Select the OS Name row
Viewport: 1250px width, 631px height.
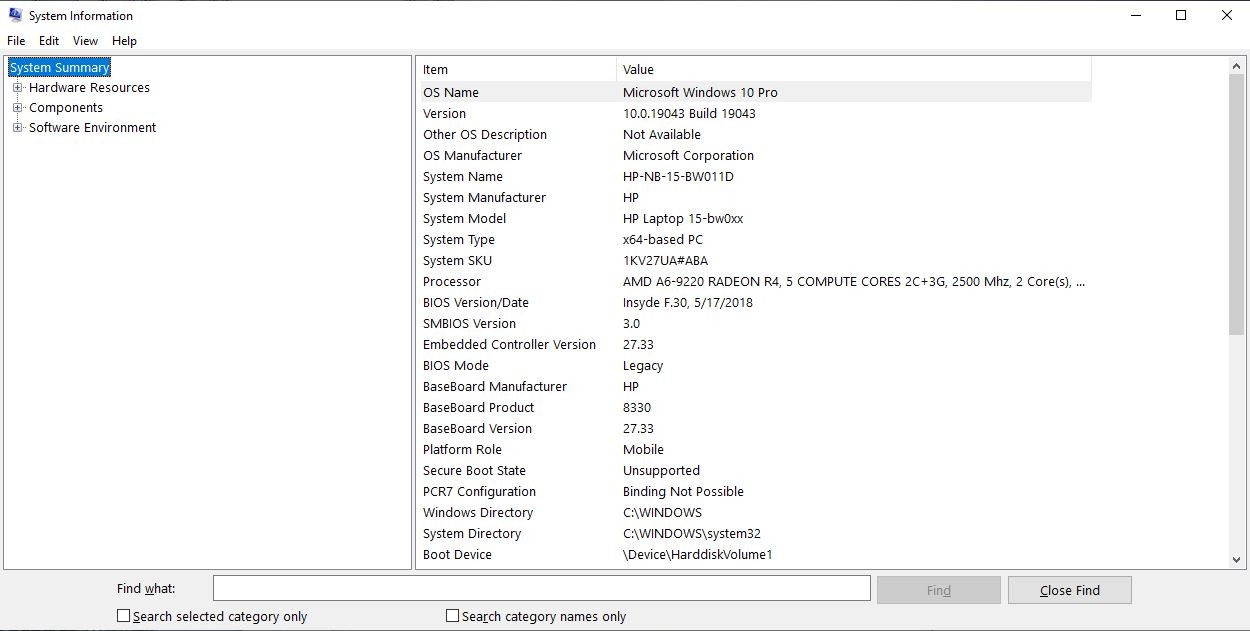point(754,92)
